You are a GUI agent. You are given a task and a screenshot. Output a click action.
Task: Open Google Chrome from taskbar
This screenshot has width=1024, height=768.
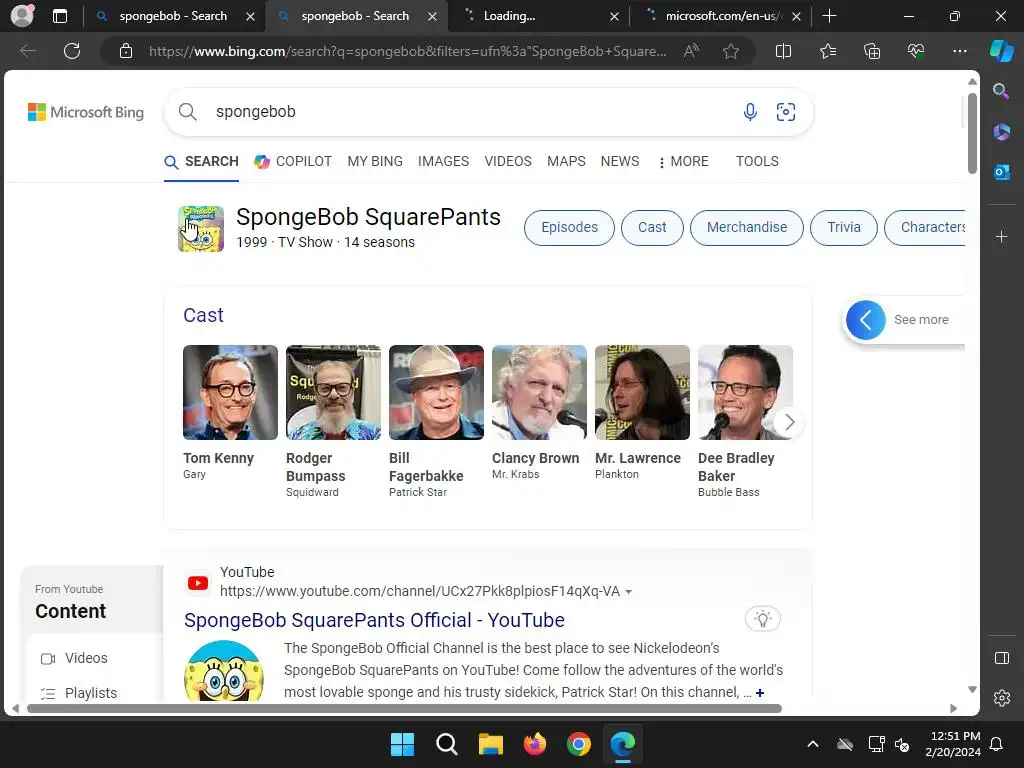579,744
